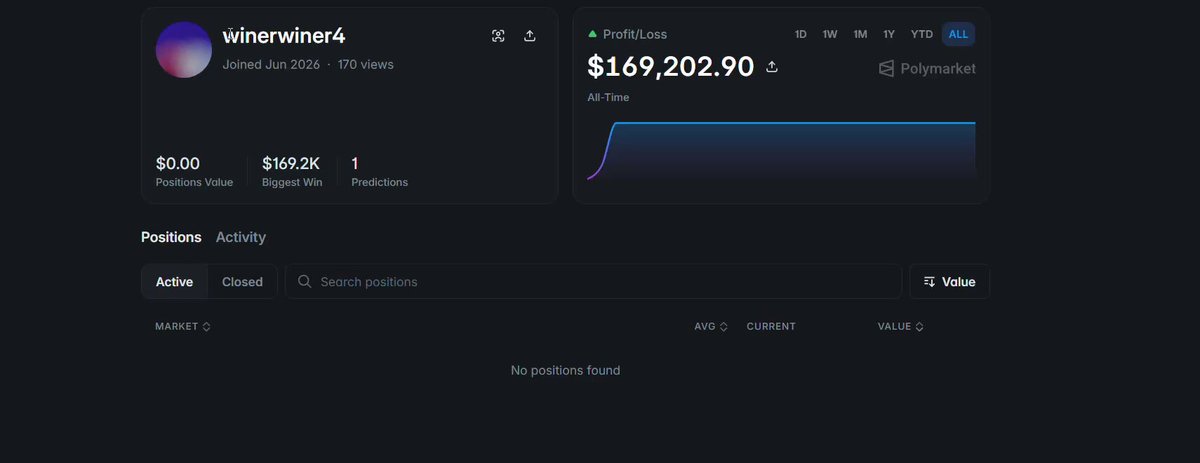Click the Predictions count stat
The height and width of the screenshot is (463, 1200).
tap(379, 171)
